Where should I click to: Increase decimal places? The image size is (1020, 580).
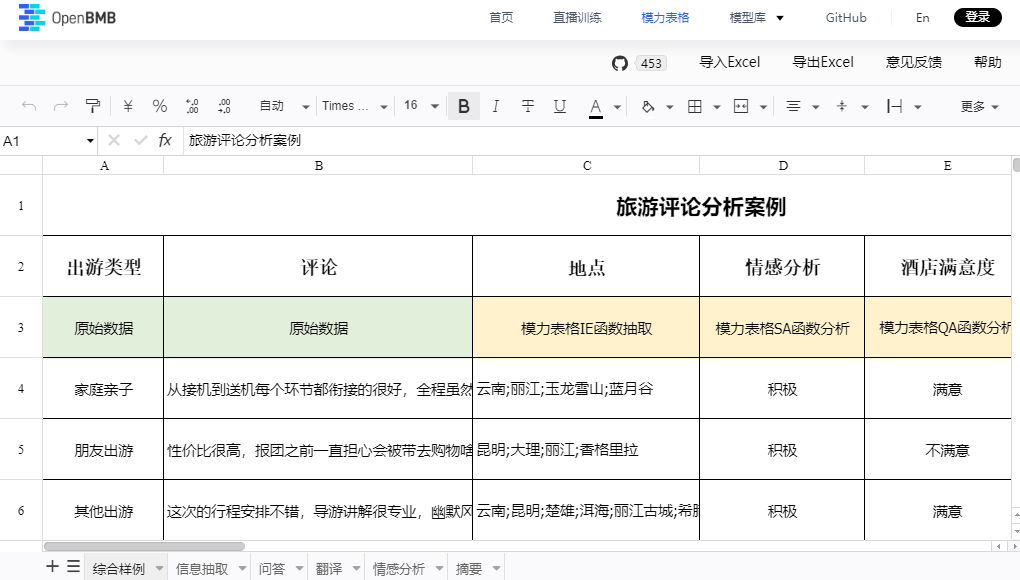click(191, 106)
